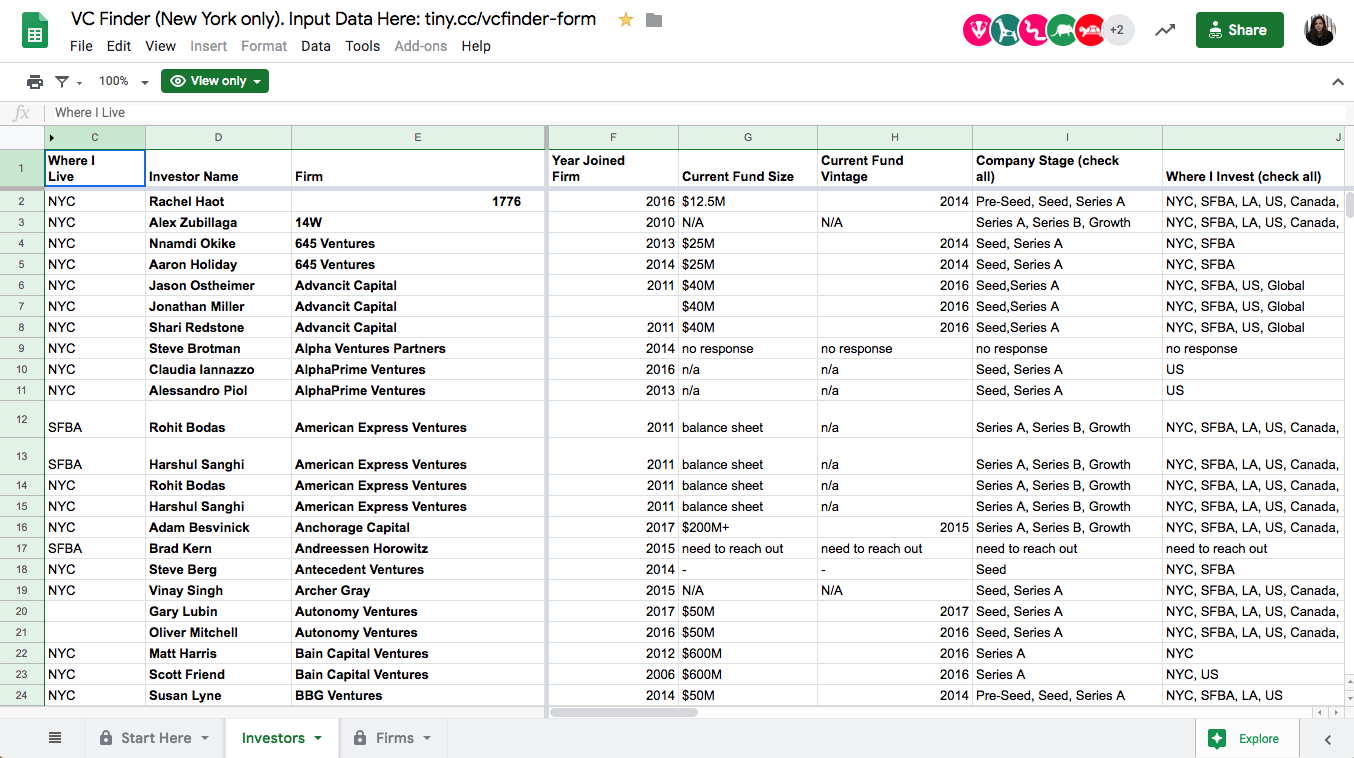This screenshot has width=1354, height=758.
Task: Click the horizontal scrollbar thumb
Action: pos(623,712)
